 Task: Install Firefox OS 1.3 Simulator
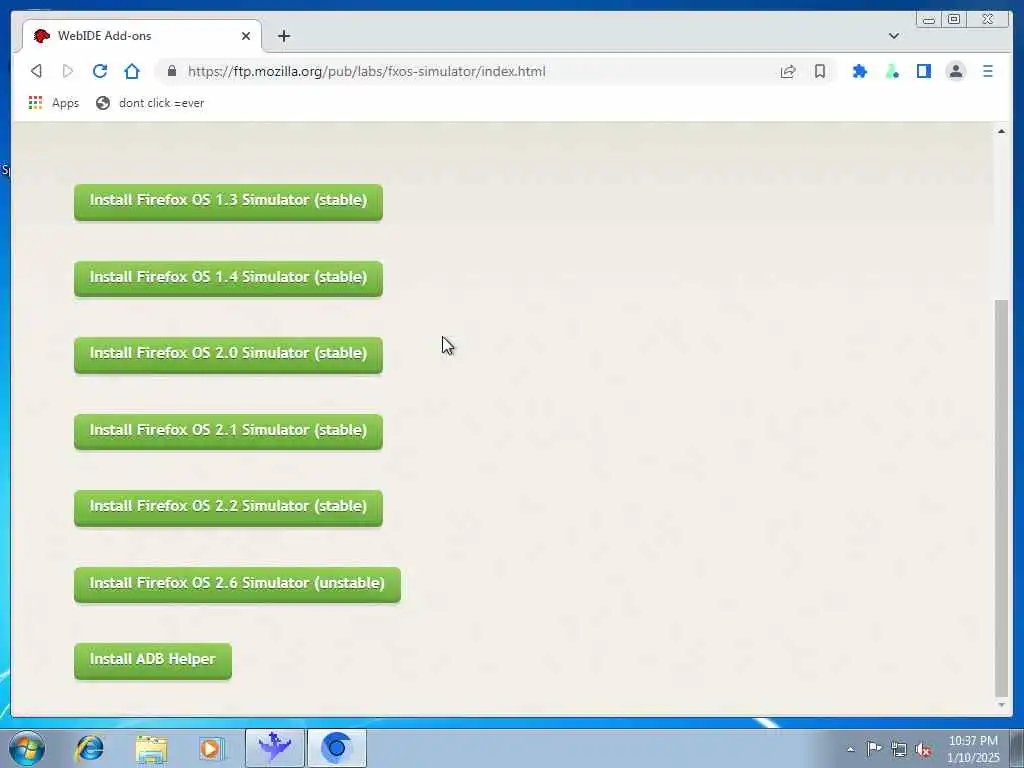tap(228, 202)
